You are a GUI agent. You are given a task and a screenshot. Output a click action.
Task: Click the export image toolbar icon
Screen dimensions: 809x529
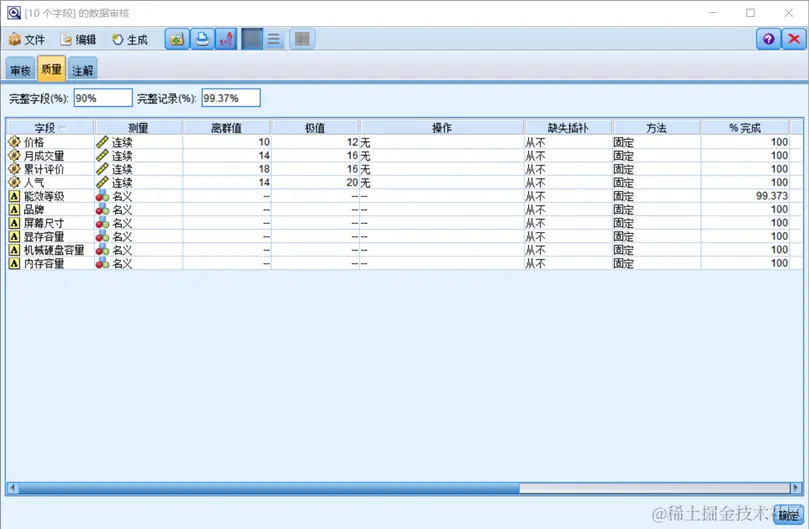177,39
